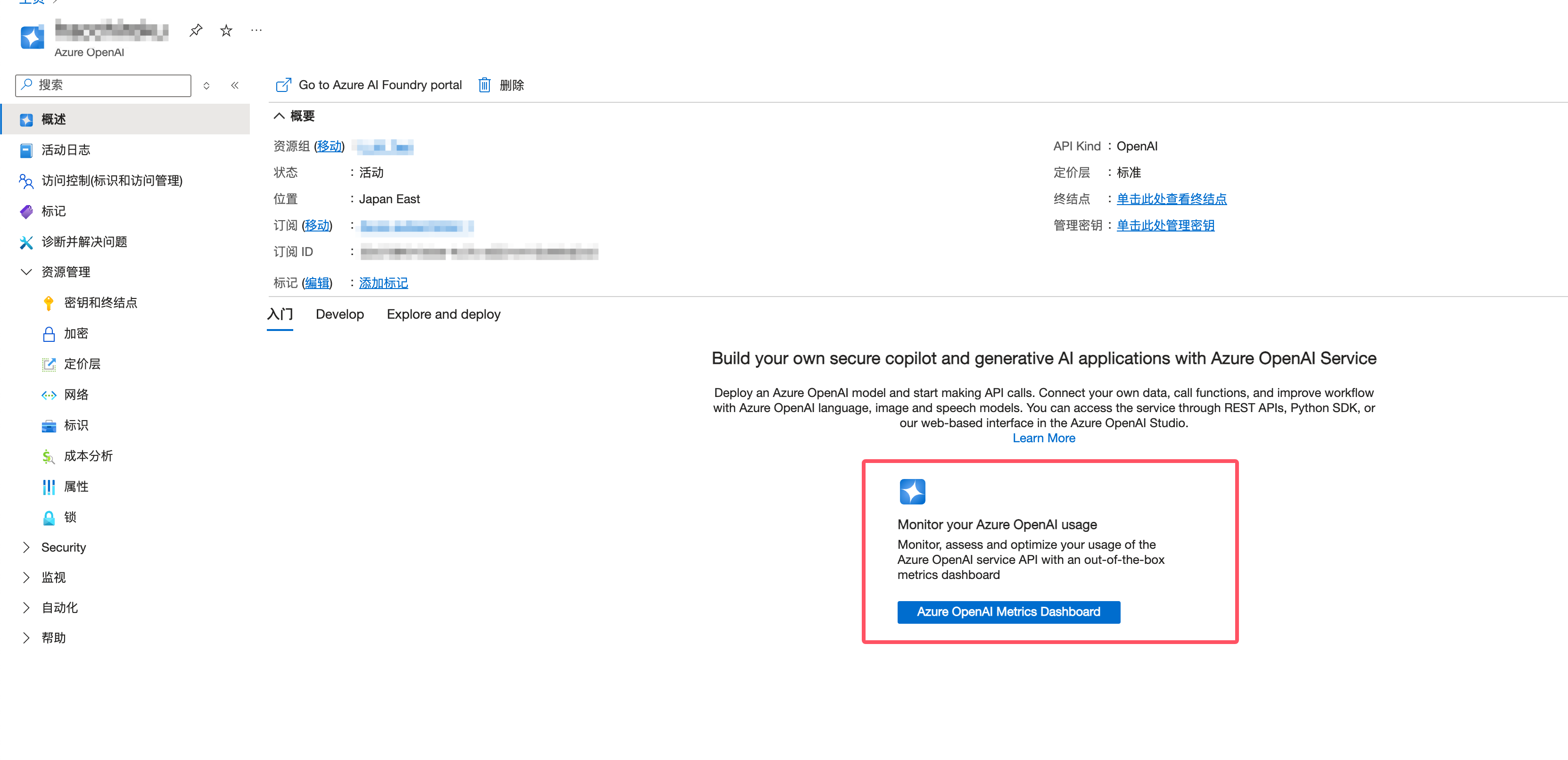Screen dimensions: 1568x760
Task: Toggle sidebar expand/collapse all arrows
Action: click(x=206, y=86)
